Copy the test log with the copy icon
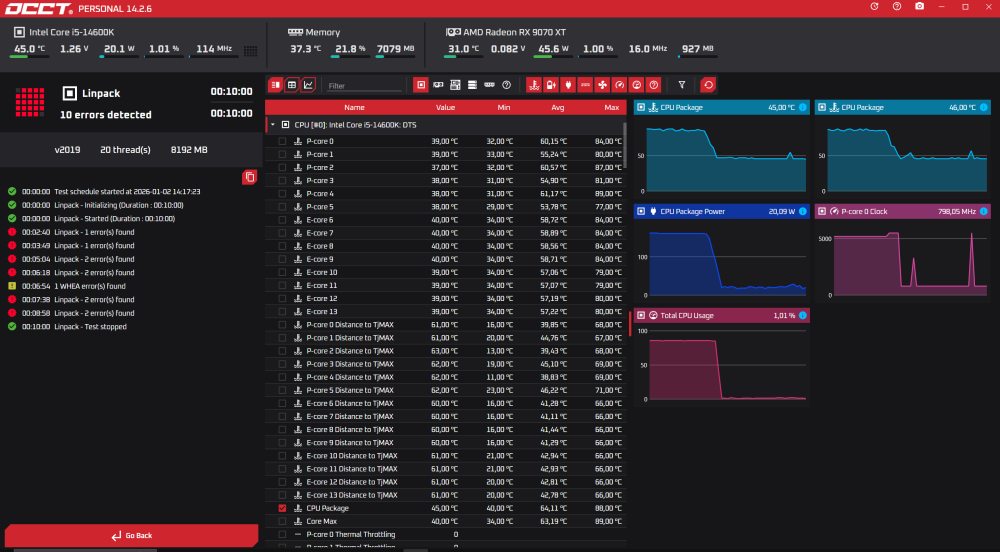Image resolution: width=1000 pixels, height=552 pixels. (250, 177)
